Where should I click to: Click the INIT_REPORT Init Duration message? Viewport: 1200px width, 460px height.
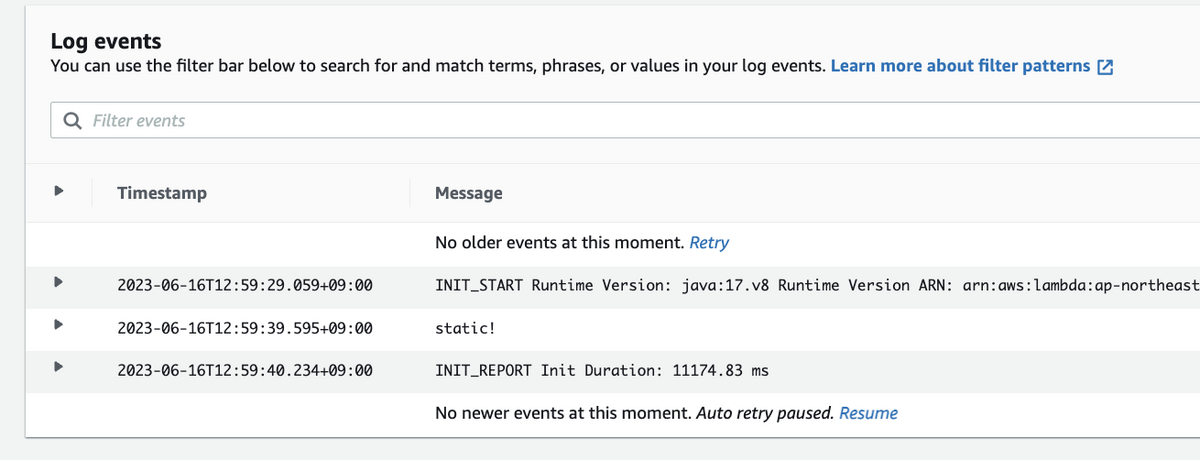(601, 370)
